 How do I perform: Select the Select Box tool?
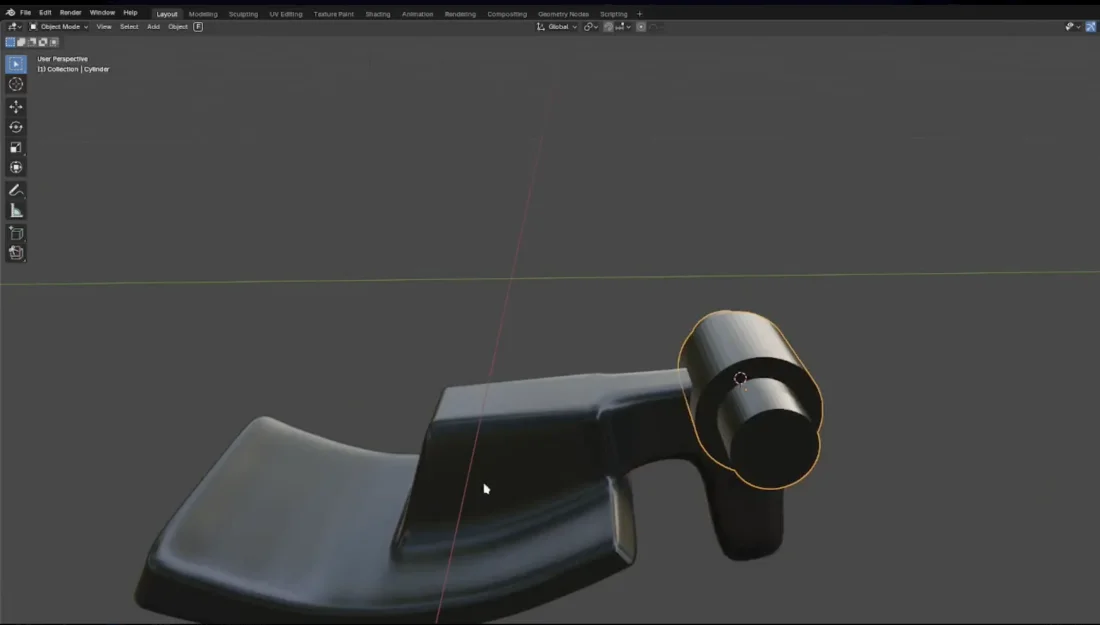tap(16, 64)
